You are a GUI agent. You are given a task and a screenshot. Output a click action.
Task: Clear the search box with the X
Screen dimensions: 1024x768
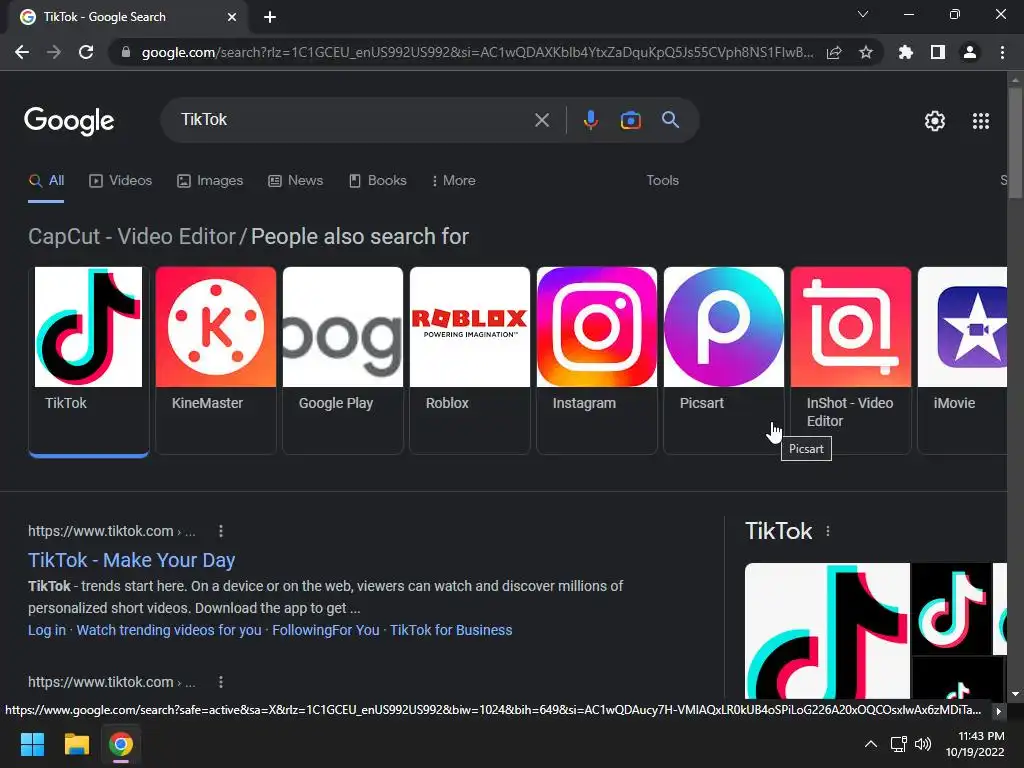[541, 120]
